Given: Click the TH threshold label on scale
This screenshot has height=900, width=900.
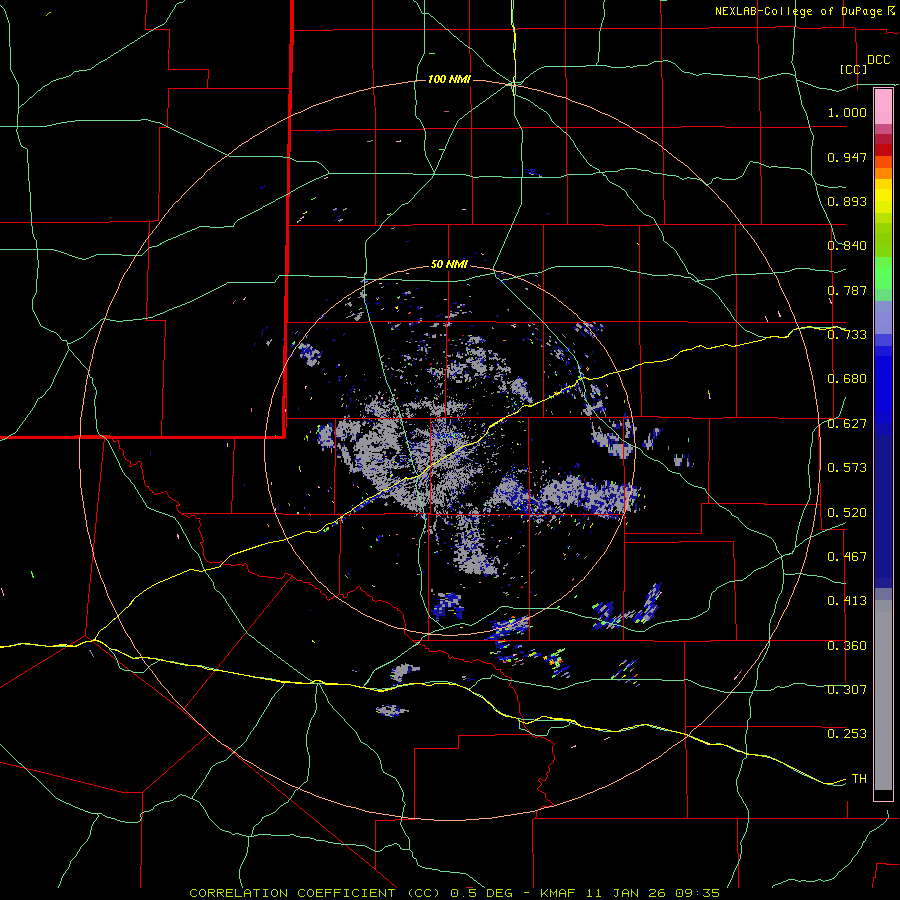Looking at the screenshot, I should click(859, 779).
